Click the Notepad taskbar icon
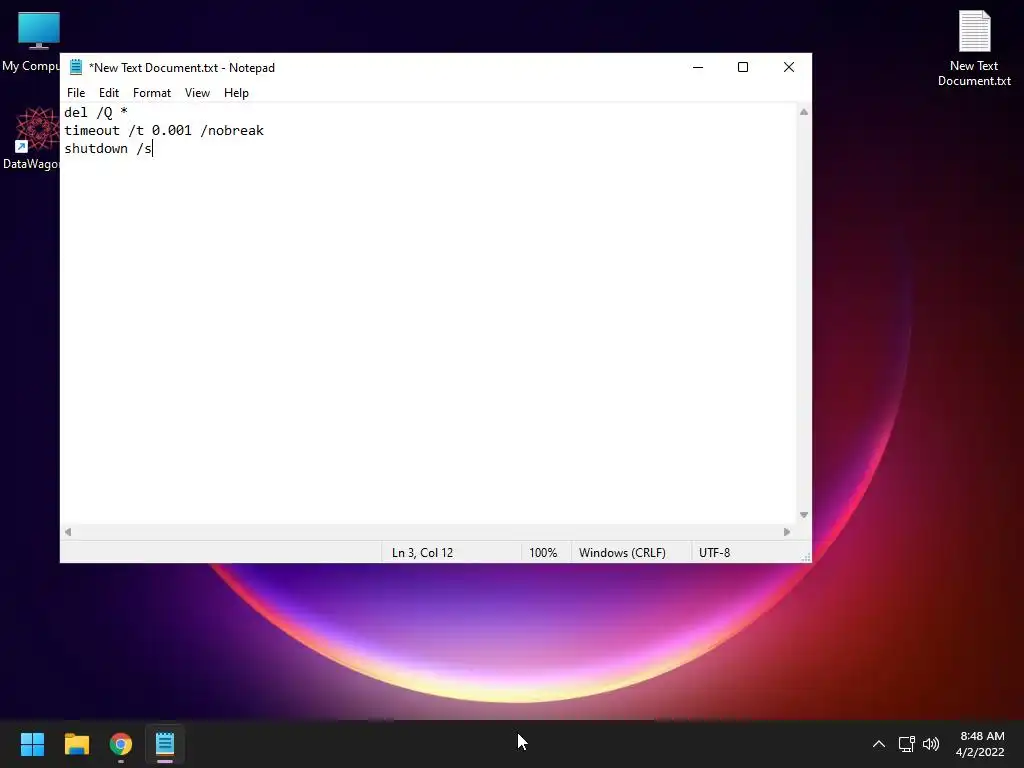Viewport: 1024px width, 768px height. point(165,744)
